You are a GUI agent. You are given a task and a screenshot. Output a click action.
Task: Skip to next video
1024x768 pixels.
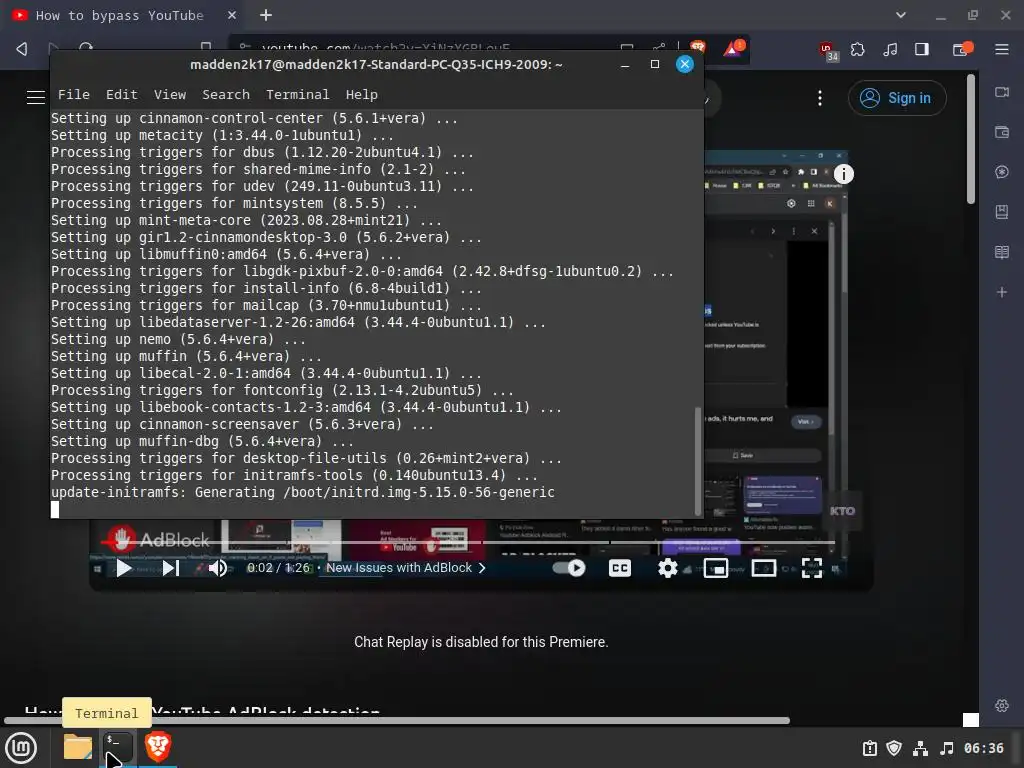coord(170,568)
